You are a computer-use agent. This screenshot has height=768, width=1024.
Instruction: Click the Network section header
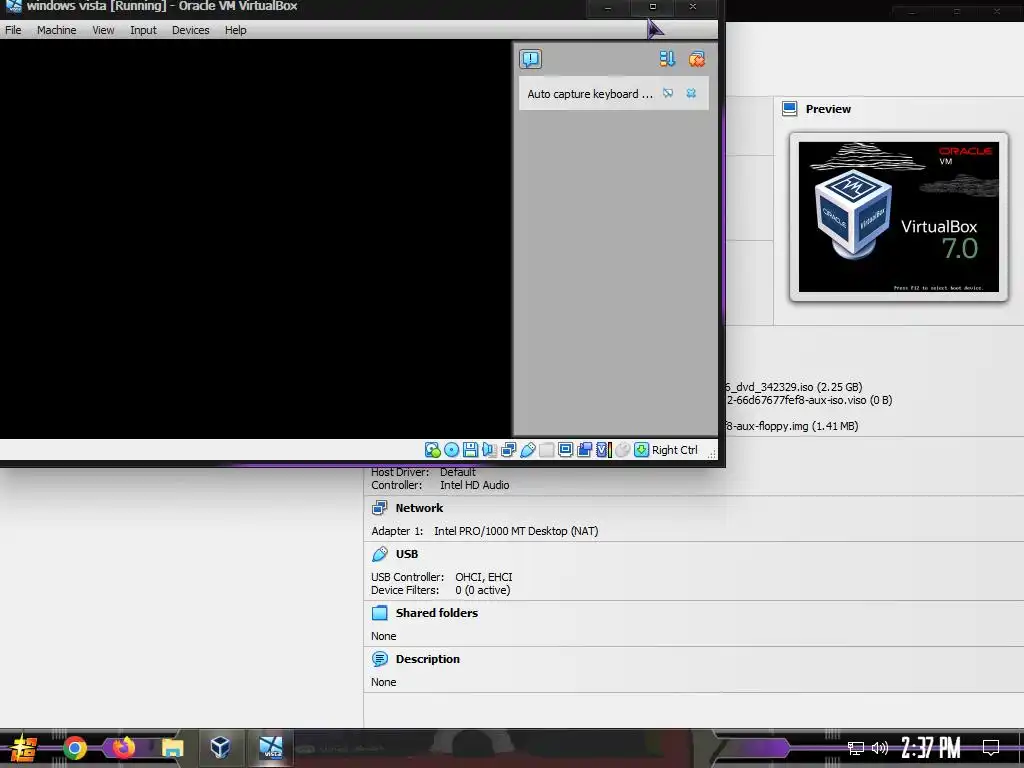click(419, 508)
